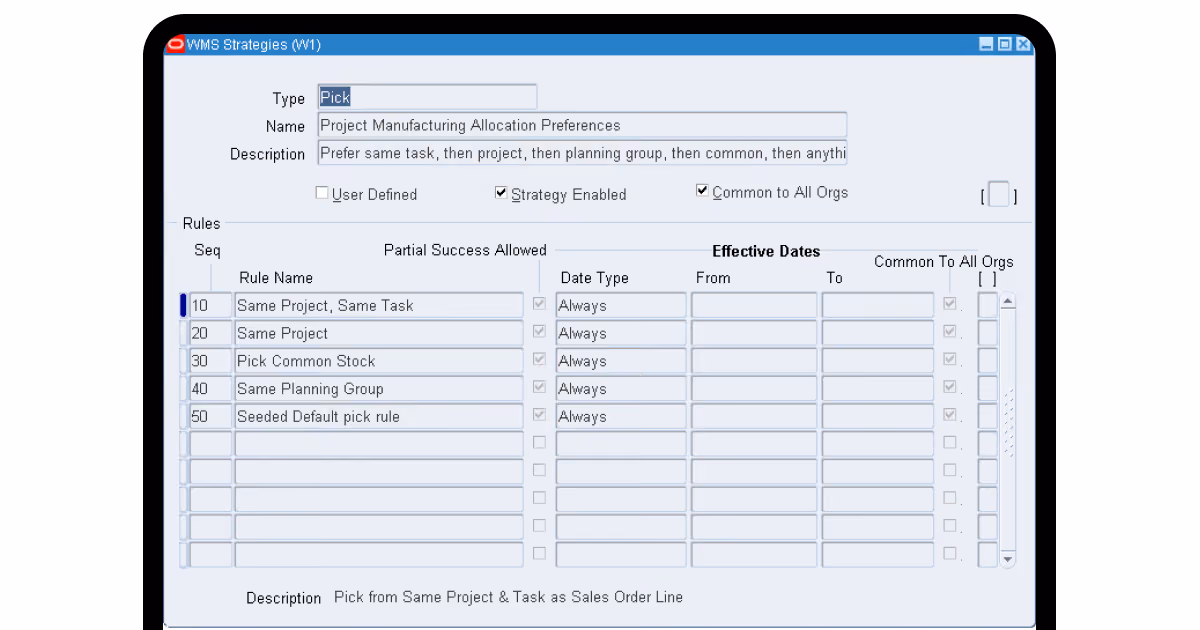The width and height of the screenshot is (1200, 630).
Task: Click the first empty Seq field
Action: (210, 444)
